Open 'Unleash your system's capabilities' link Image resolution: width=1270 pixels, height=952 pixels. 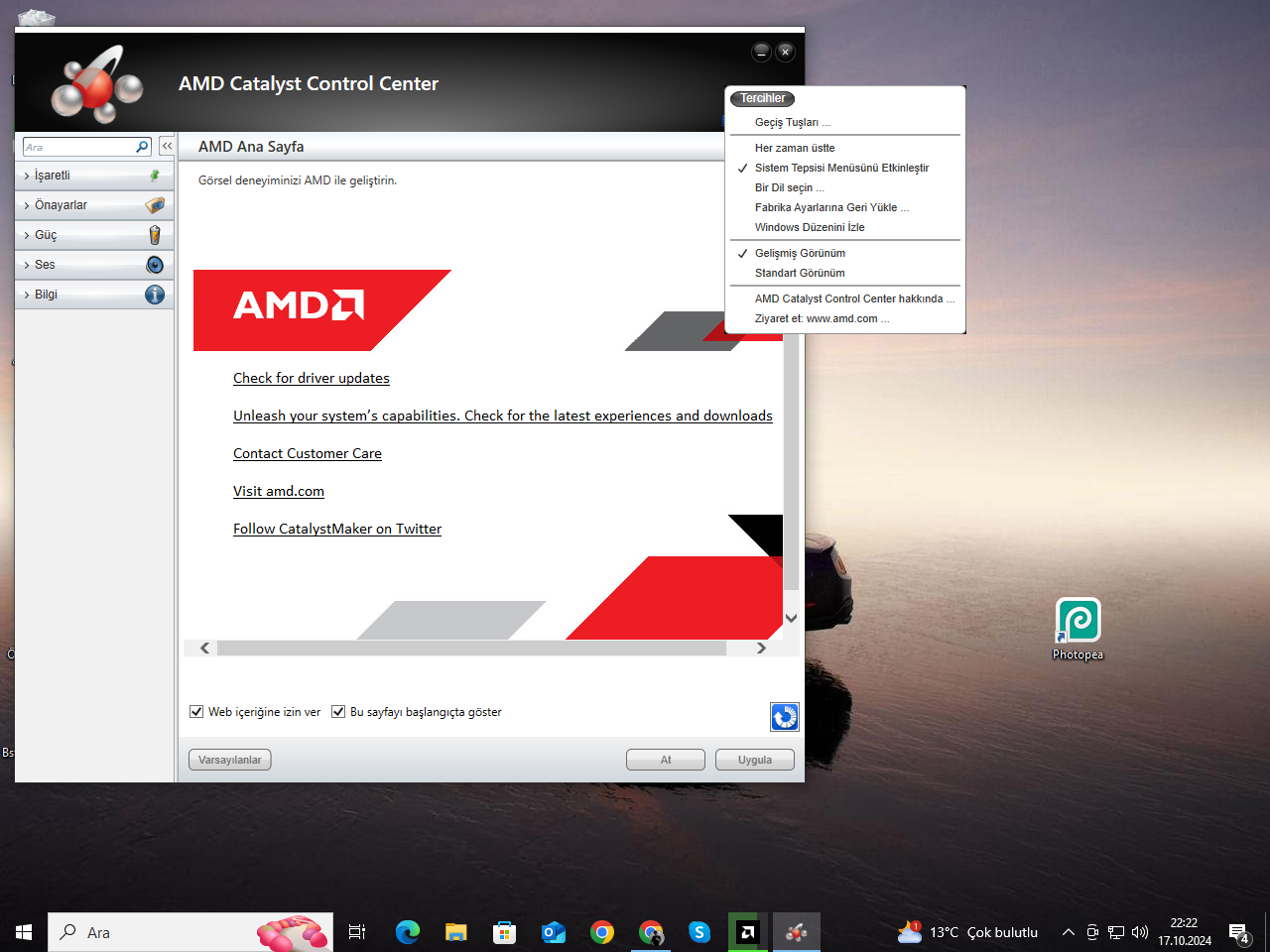[x=503, y=416]
